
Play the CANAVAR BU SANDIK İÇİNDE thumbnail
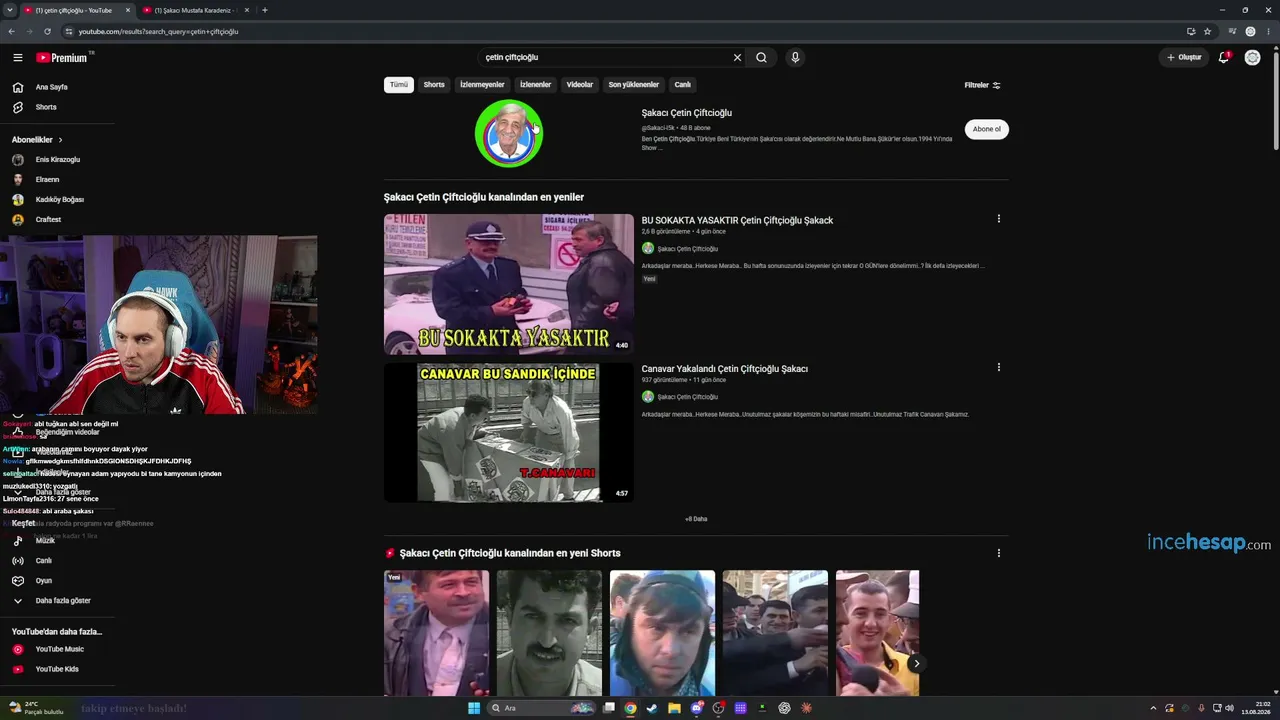point(509,432)
